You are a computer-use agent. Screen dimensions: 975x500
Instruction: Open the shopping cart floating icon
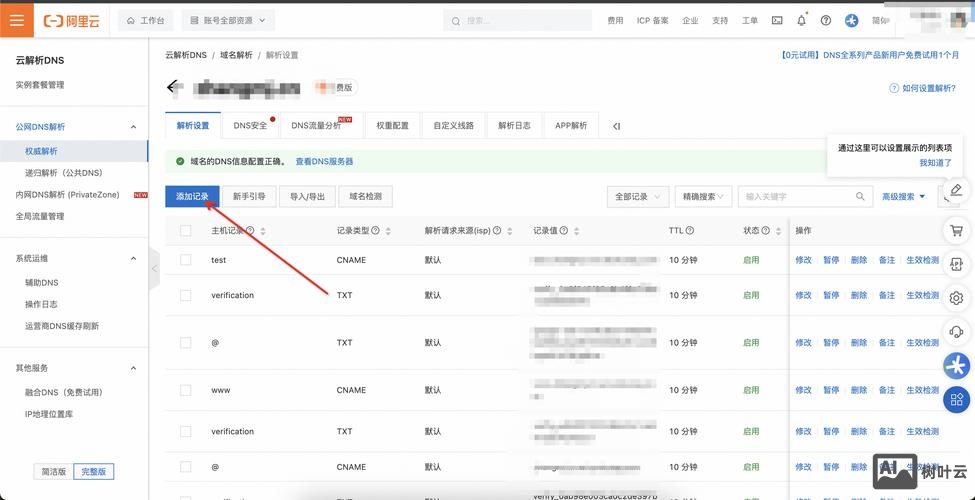(956, 231)
